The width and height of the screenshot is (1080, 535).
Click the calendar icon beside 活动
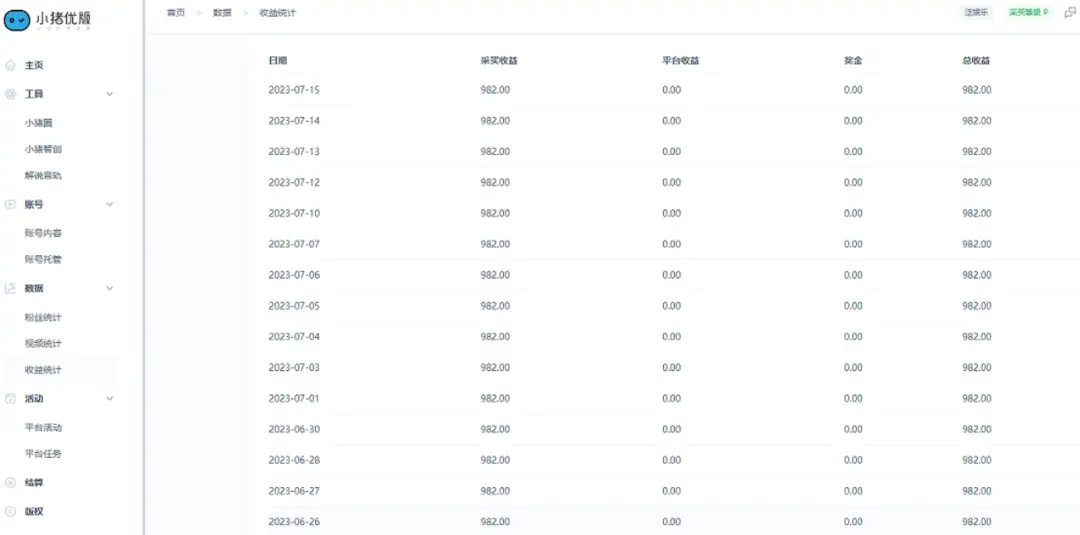(11, 398)
